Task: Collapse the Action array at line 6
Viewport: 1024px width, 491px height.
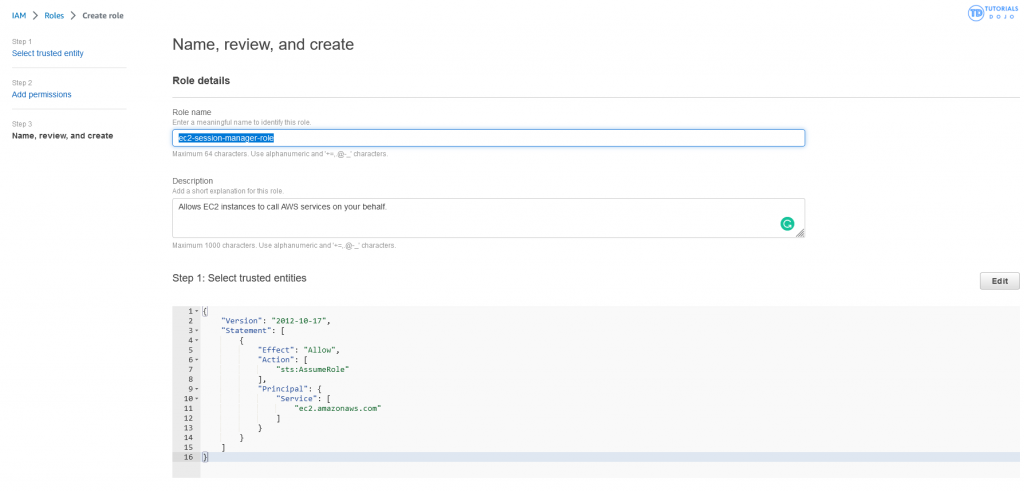Action: pos(197,359)
